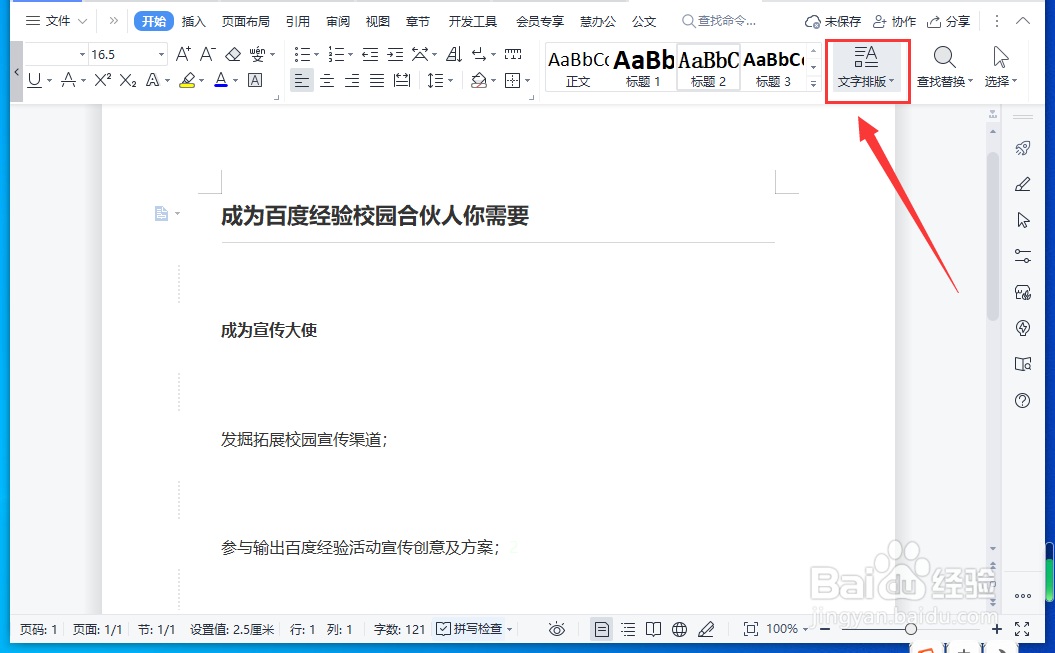Apply the 标题 1 heading style
This screenshot has height=653, width=1055.
click(x=643, y=68)
